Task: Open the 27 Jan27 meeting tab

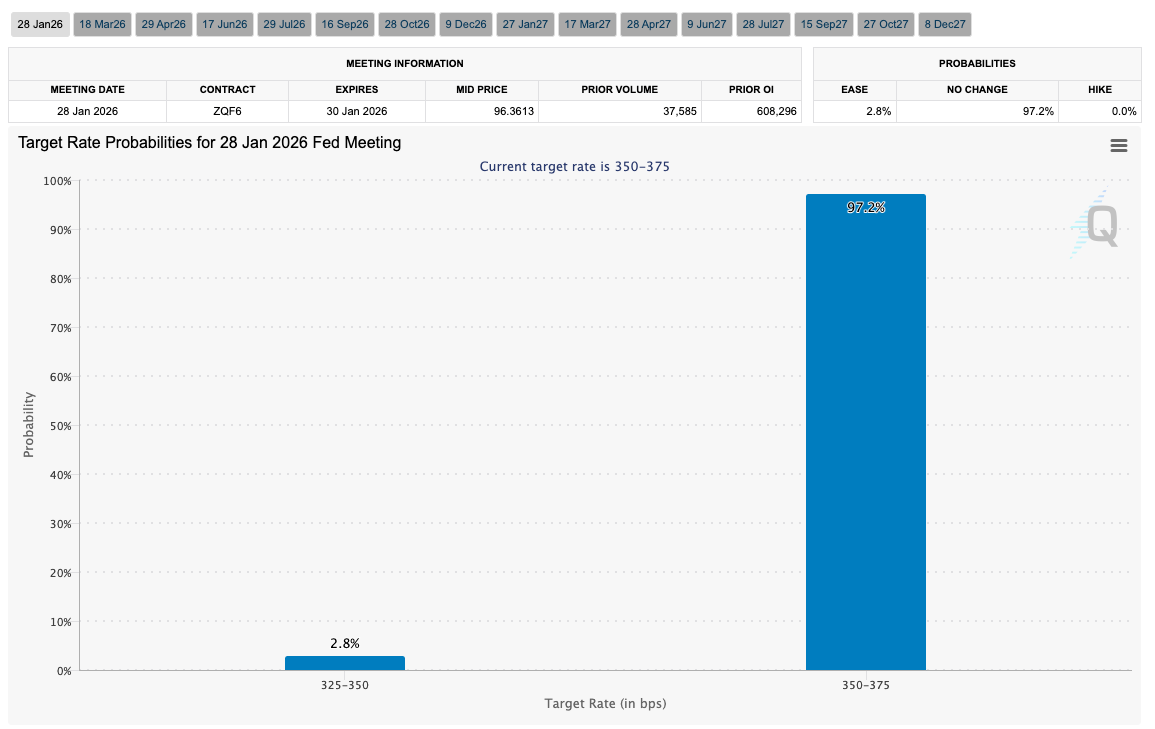Action: pos(525,25)
